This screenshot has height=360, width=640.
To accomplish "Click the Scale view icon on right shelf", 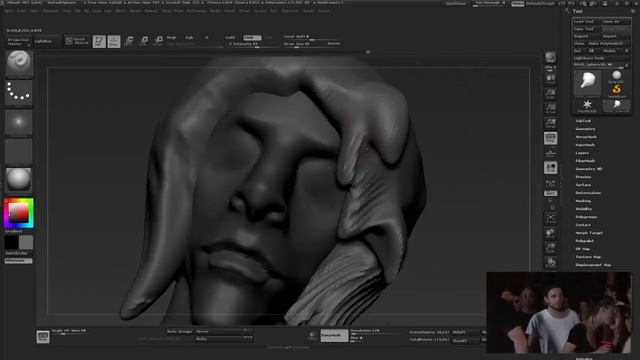I will pos(550,248).
